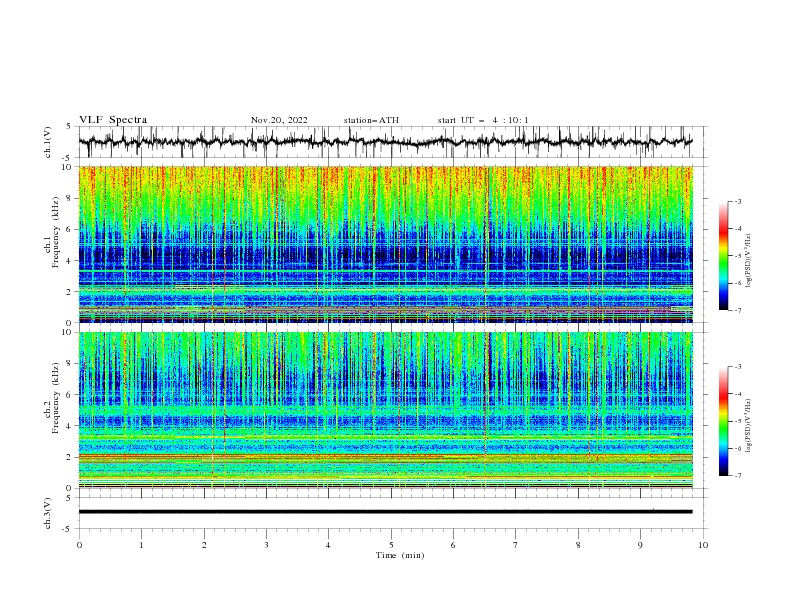Click the "5" tick on the ch.3(V) axis
The image size is (792, 612).
coord(70,498)
